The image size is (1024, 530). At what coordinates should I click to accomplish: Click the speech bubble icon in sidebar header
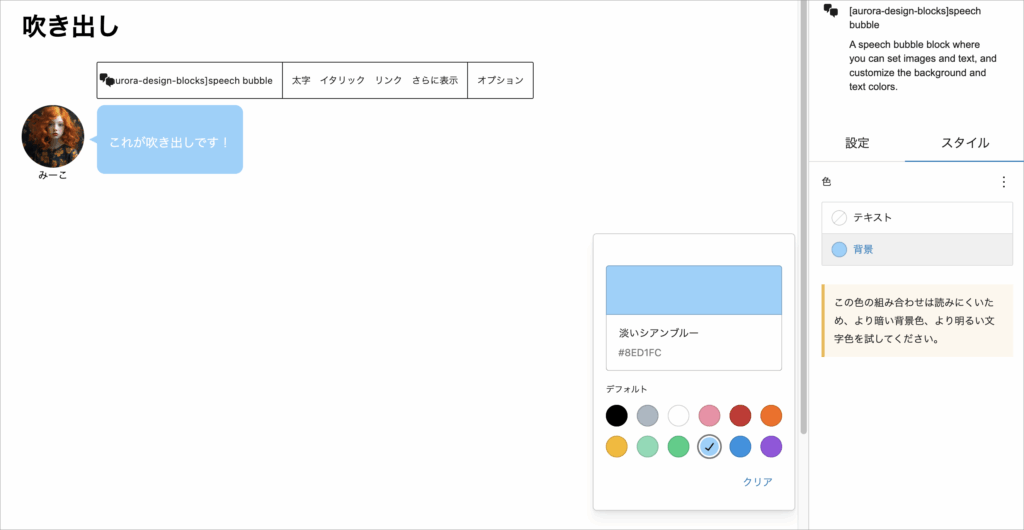pyautogui.click(x=830, y=11)
